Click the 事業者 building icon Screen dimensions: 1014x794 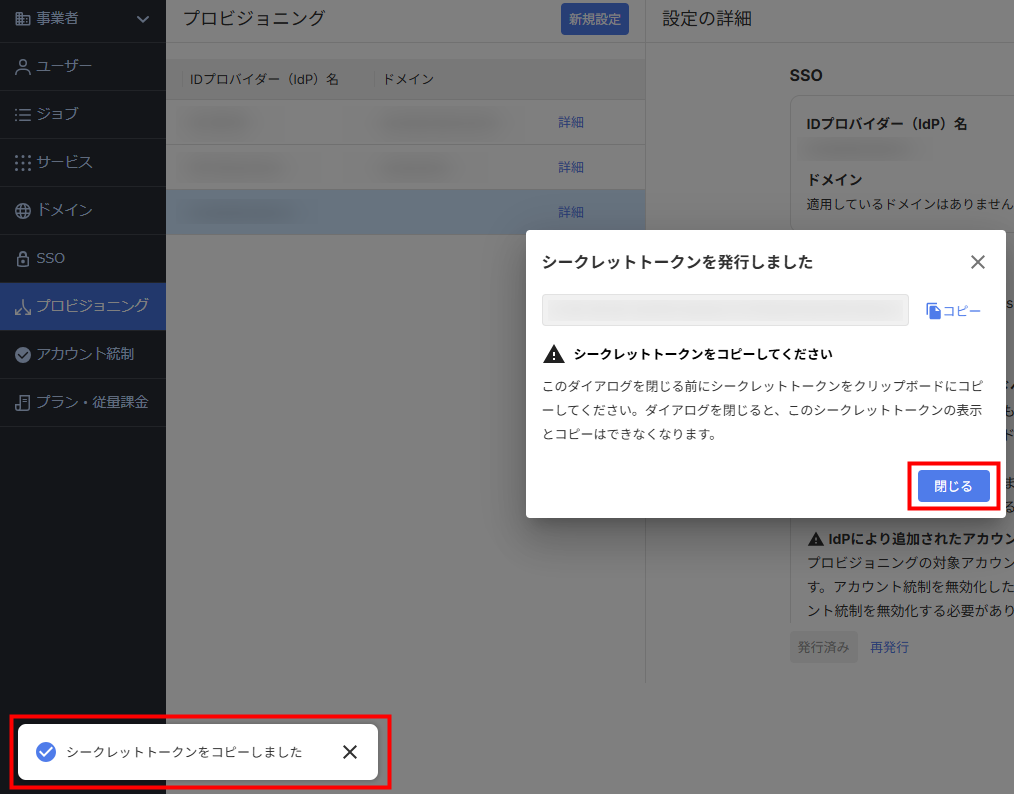[23, 19]
